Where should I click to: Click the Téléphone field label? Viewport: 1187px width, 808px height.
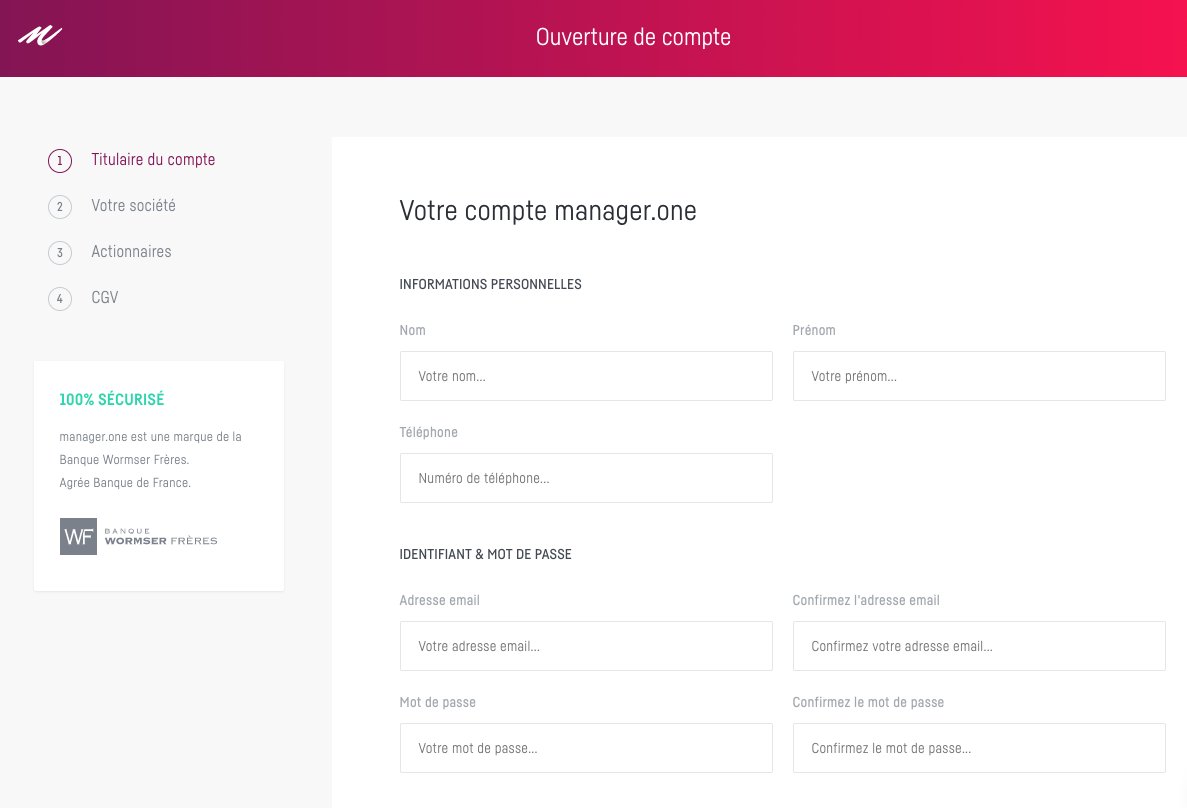tap(428, 432)
